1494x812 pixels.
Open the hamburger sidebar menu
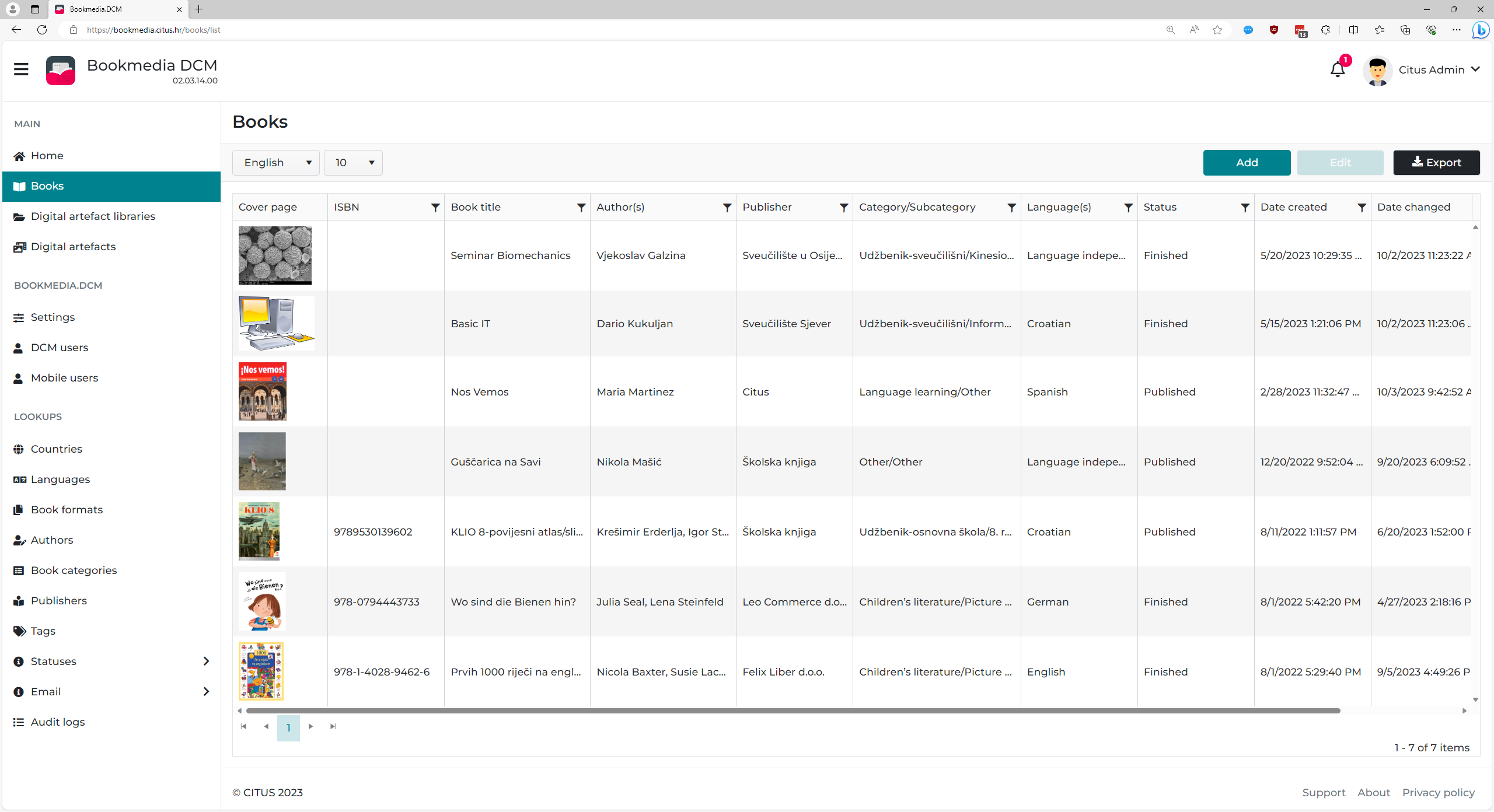point(21,69)
